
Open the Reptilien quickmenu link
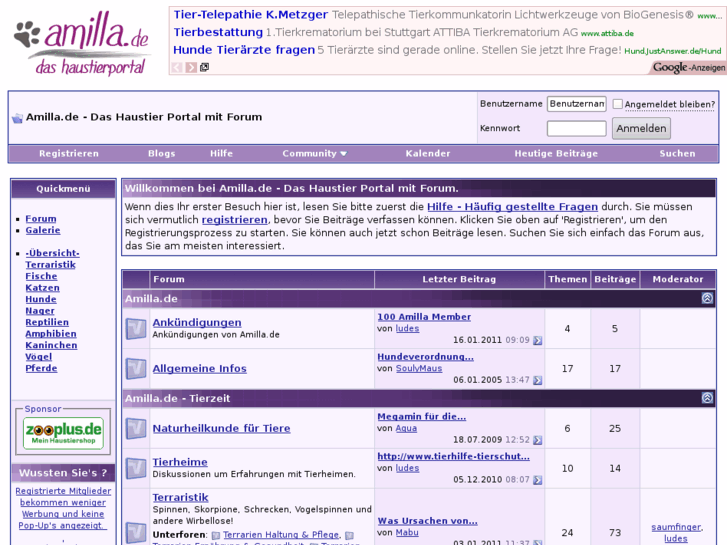[x=47, y=322]
